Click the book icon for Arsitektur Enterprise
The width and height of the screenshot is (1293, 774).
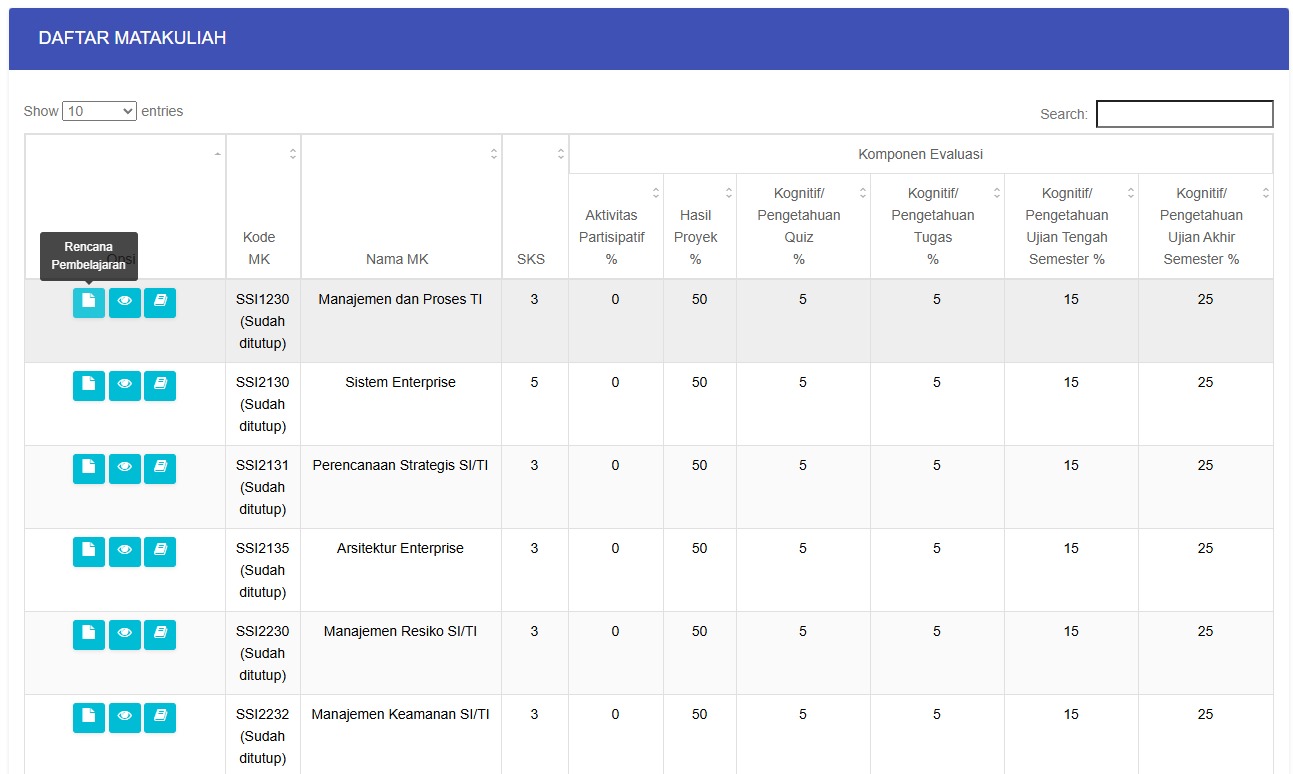(160, 552)
